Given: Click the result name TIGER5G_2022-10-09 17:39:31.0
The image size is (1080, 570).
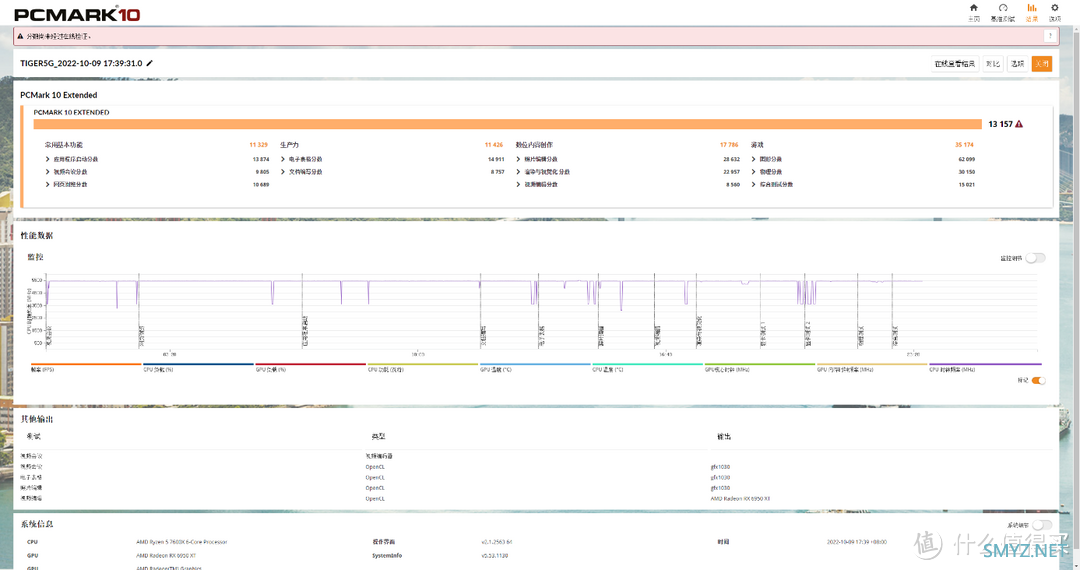Looking at the screenshot, I should [81, 63].
